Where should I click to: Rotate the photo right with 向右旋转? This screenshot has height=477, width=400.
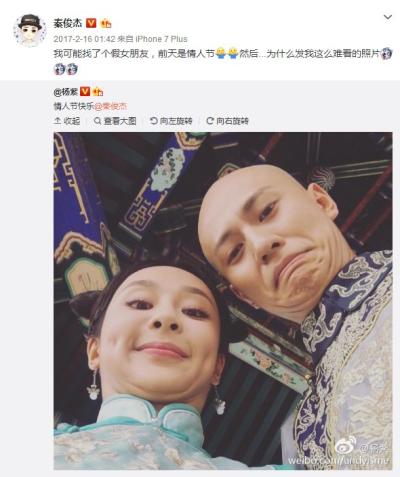228,121
